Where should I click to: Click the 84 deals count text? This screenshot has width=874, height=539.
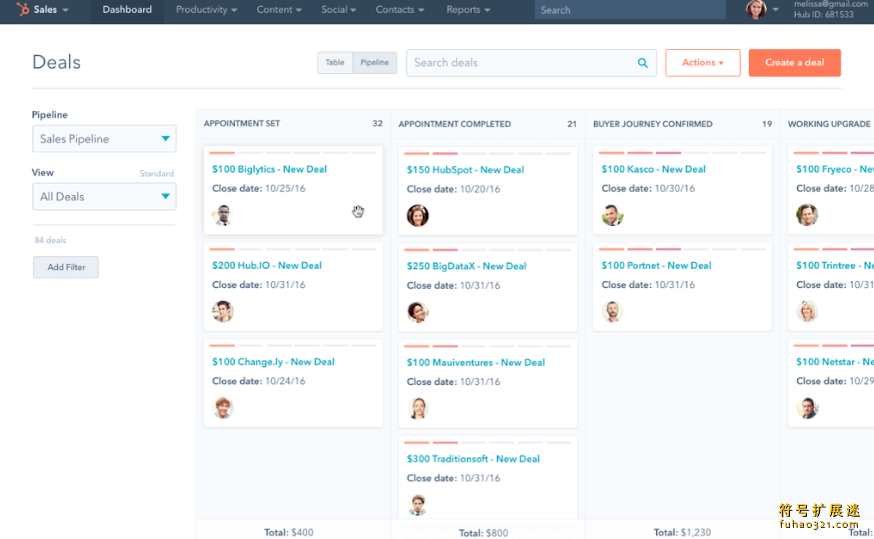tap(50, 240)
